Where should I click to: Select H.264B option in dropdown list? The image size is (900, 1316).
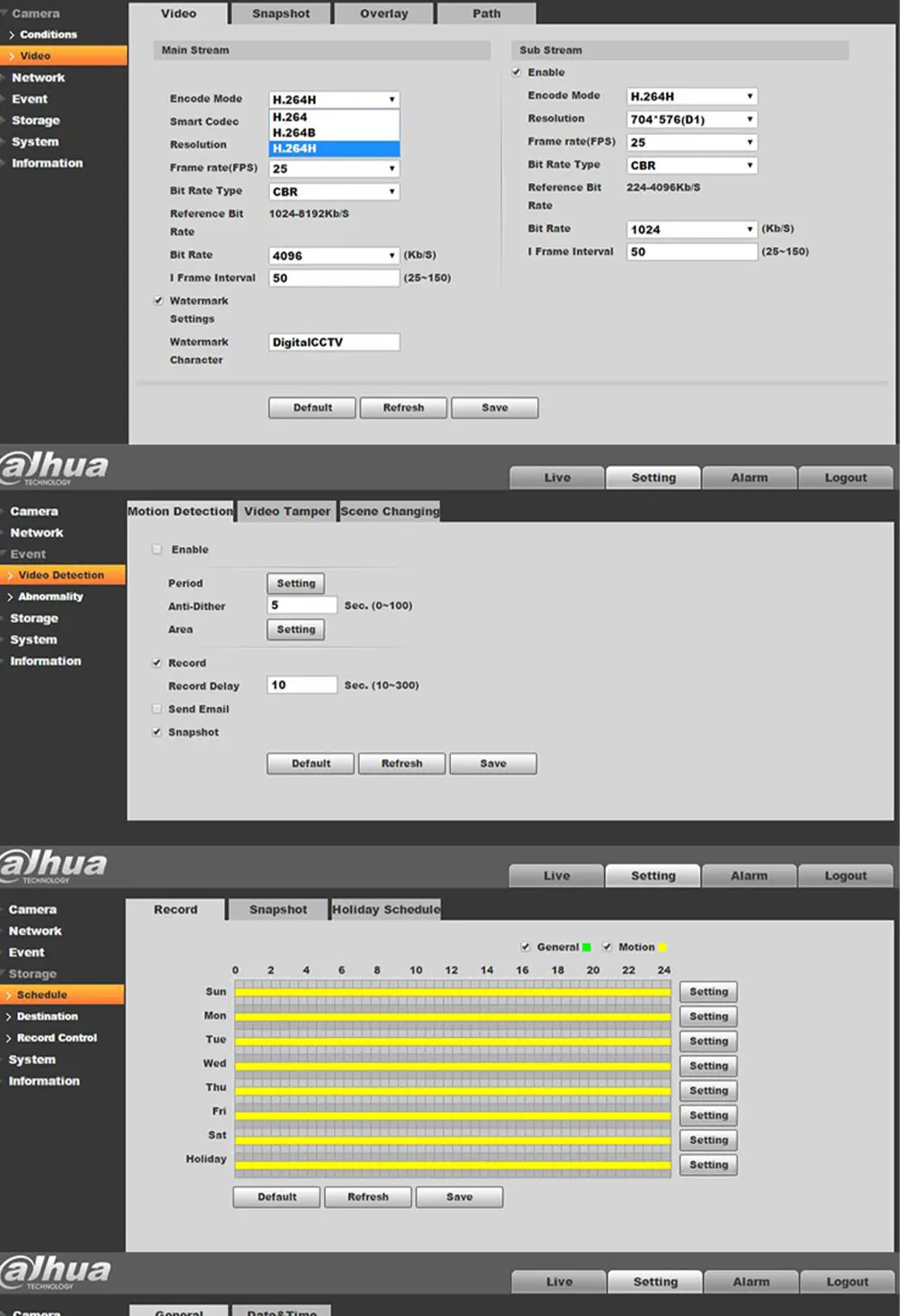334,132
